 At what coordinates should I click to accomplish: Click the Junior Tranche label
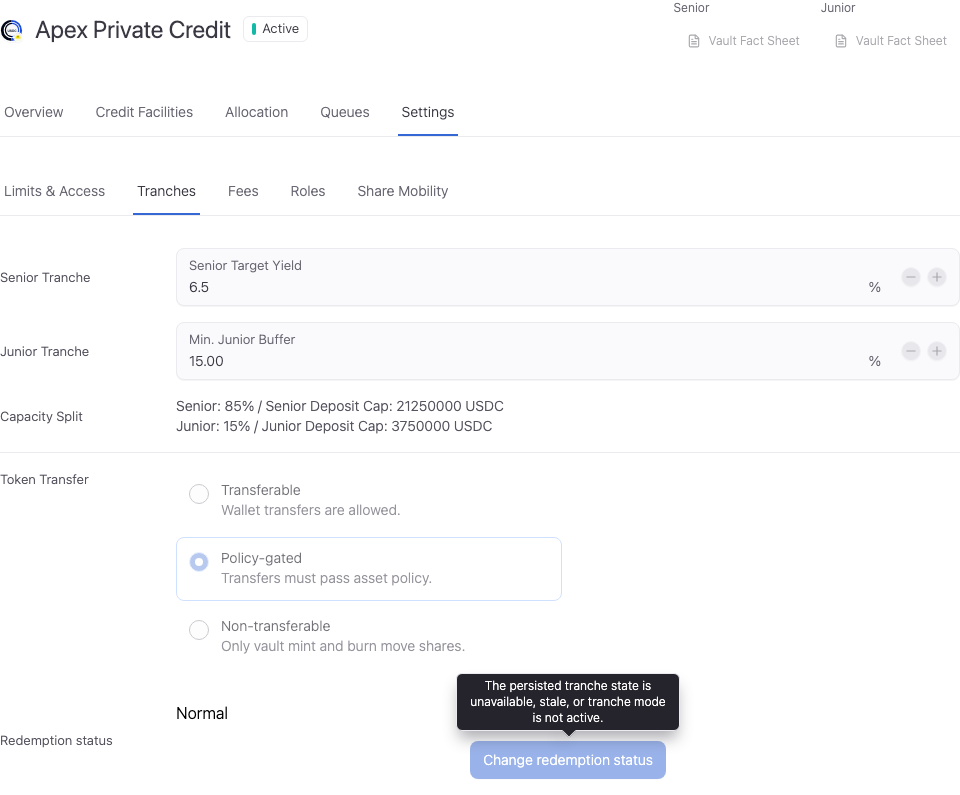pos(45,352)
